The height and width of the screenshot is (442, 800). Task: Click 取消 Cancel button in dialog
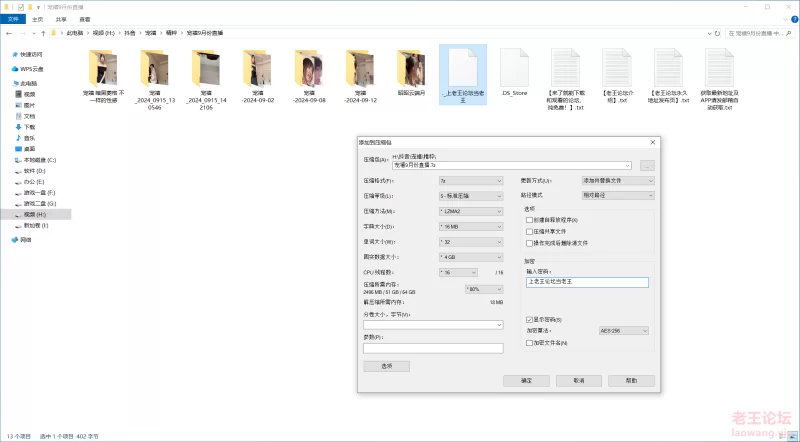pos(579,381)
